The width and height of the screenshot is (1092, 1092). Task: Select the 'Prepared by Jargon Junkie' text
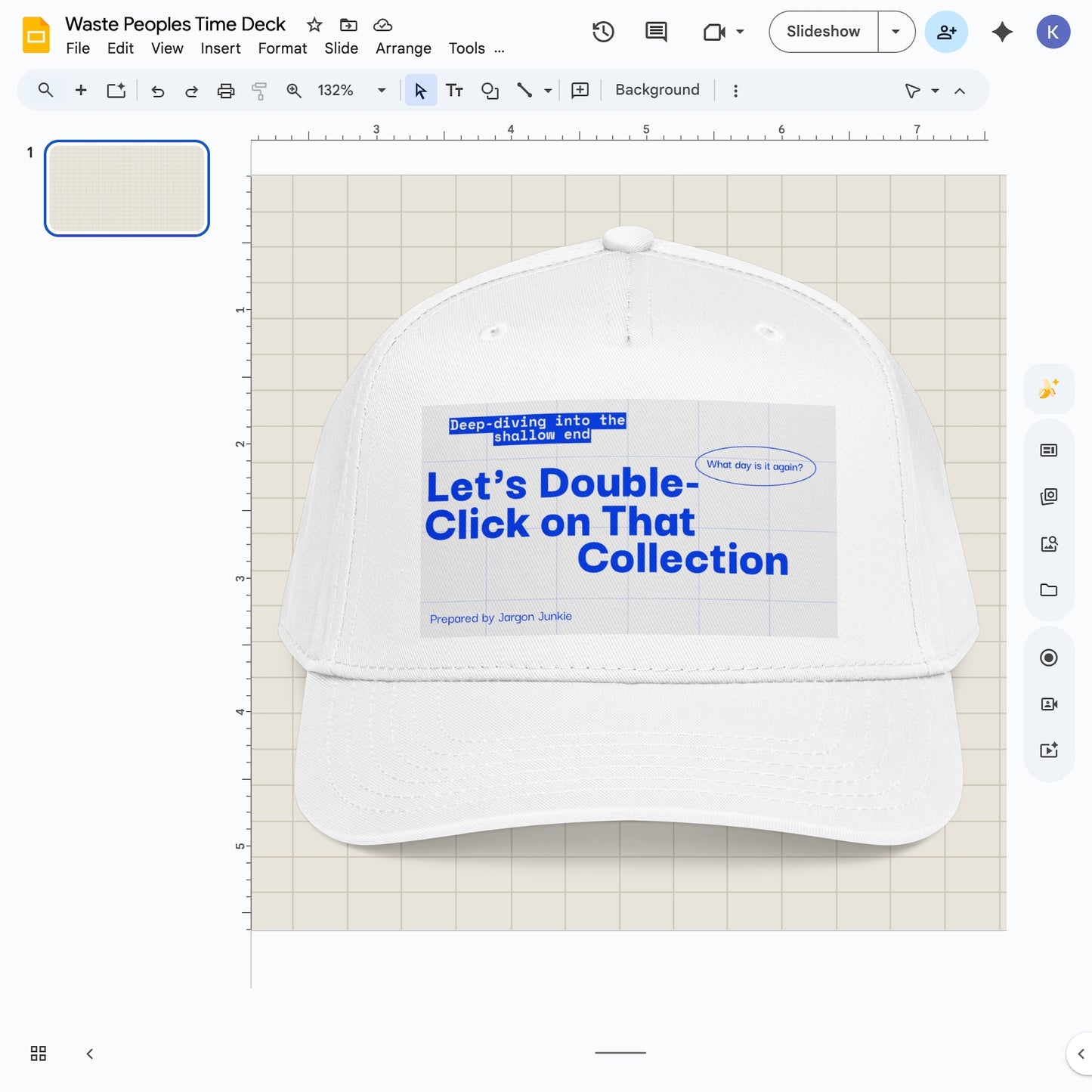pyautogui.click(x=501, y=617)
